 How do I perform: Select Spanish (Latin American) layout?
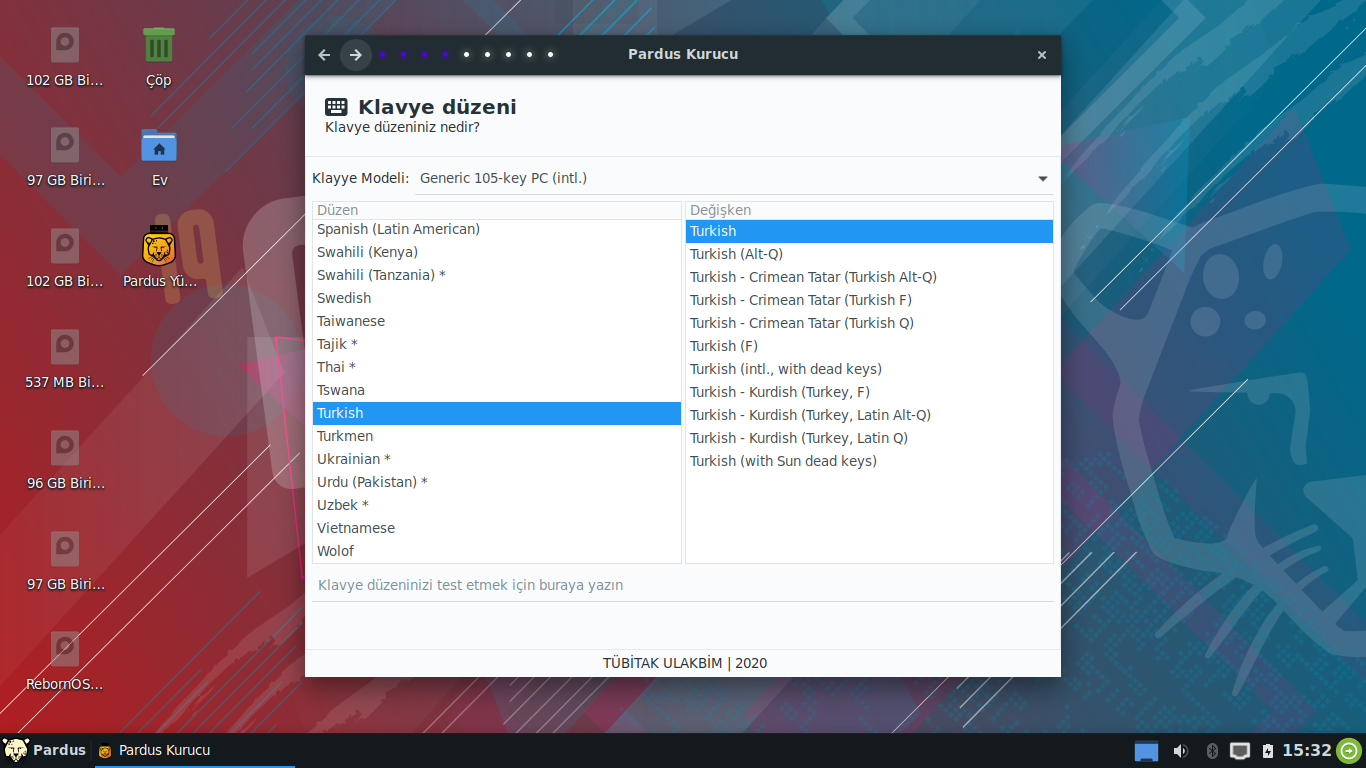coord(497,229)
